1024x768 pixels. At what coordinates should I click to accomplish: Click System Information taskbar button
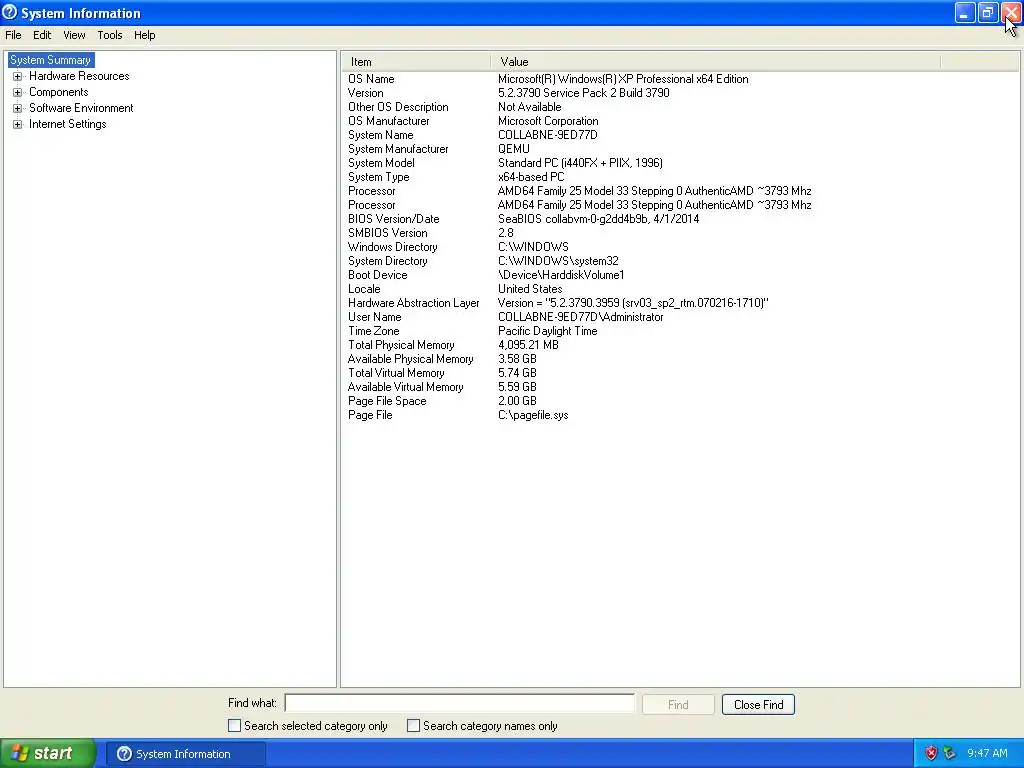point(185,754)
